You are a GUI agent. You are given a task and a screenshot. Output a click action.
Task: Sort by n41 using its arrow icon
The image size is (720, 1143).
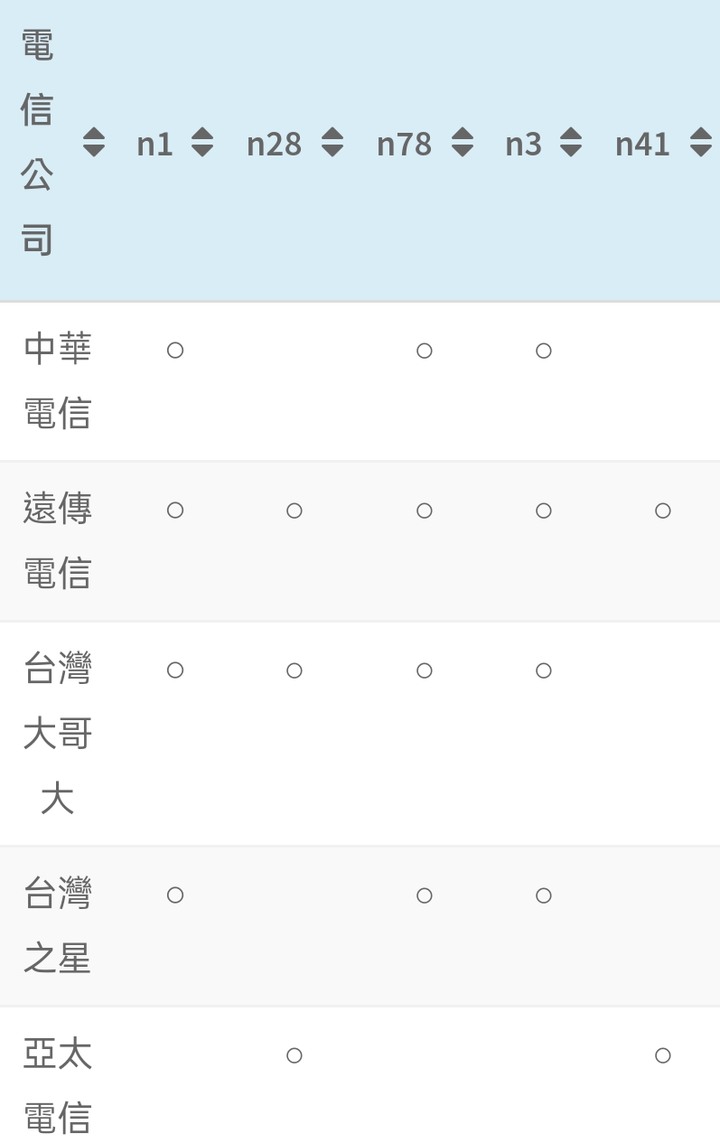coord(700,143)
